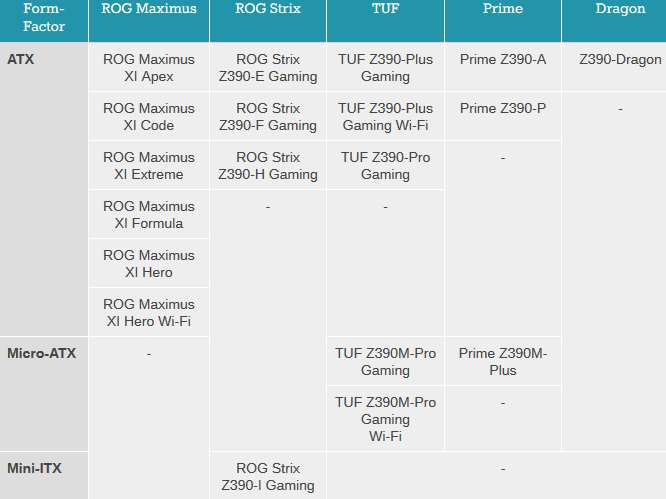
Task: Click the Form-Factor column header
Action: (44, 18)
